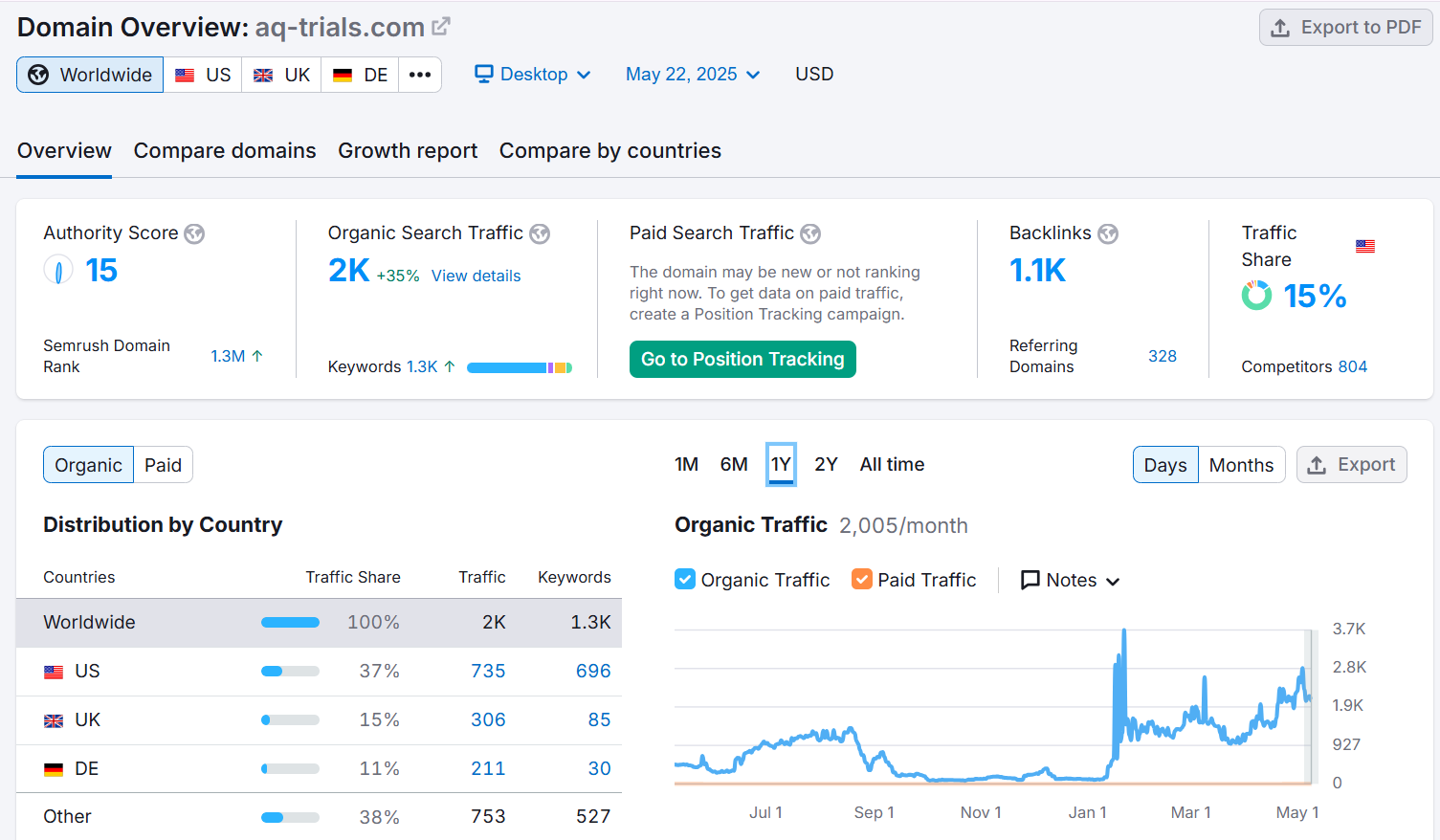The image size is (1440, 840).
Task: Select All time range
Action: (x=892, y=465)
